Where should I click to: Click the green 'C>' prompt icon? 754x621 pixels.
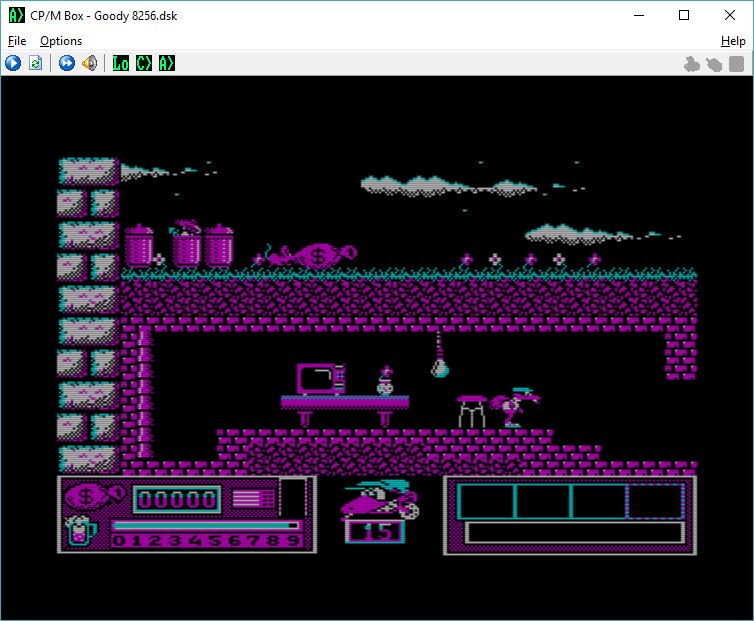[143, 63]
